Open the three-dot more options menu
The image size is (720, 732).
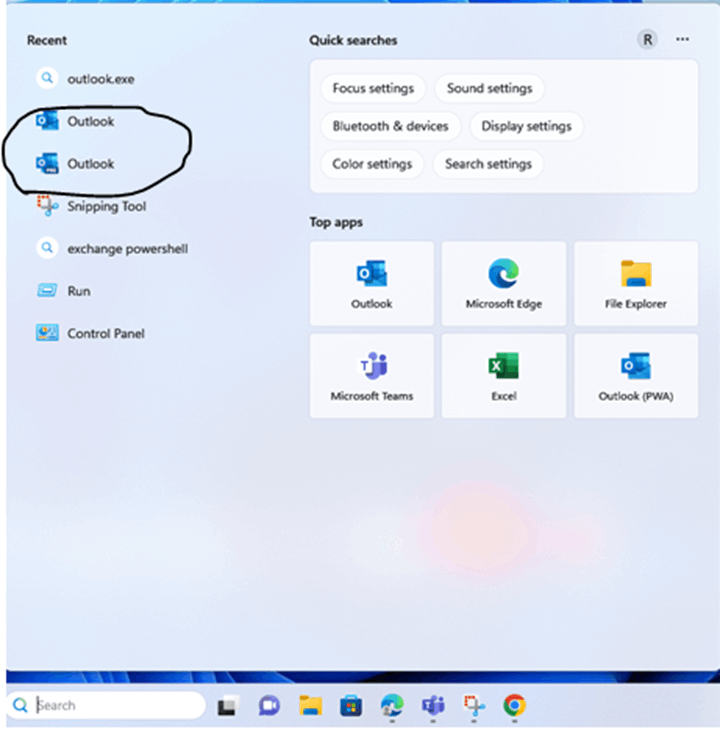click(x=682, y=40)
